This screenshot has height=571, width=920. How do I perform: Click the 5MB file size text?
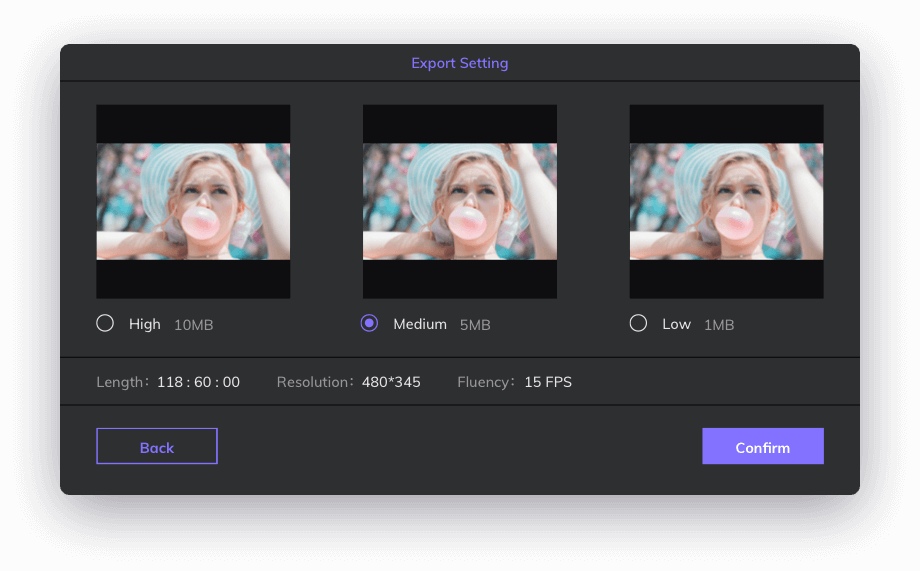(x=475, y=325)
